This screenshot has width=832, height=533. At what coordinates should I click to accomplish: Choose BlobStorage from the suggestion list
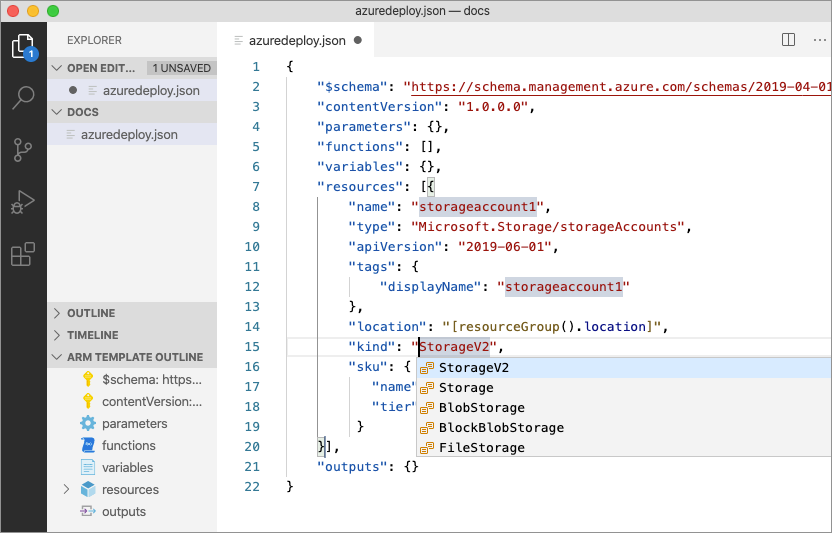pos(481,408)
